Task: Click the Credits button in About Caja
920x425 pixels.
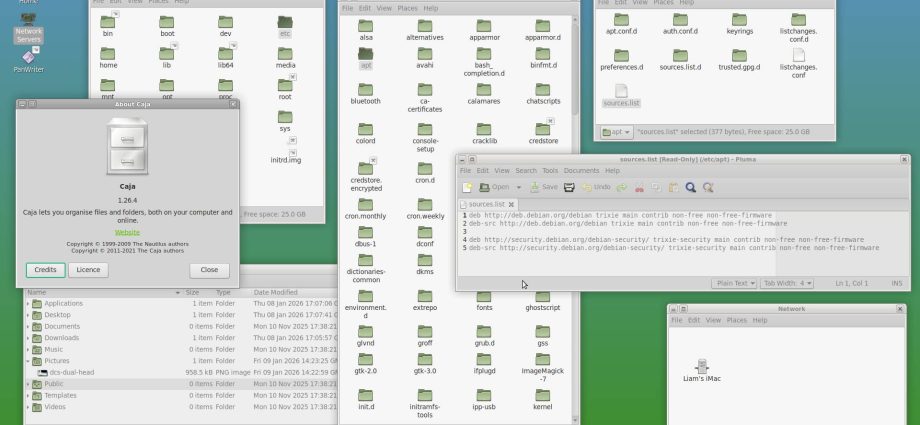Action: pos(45,270)
